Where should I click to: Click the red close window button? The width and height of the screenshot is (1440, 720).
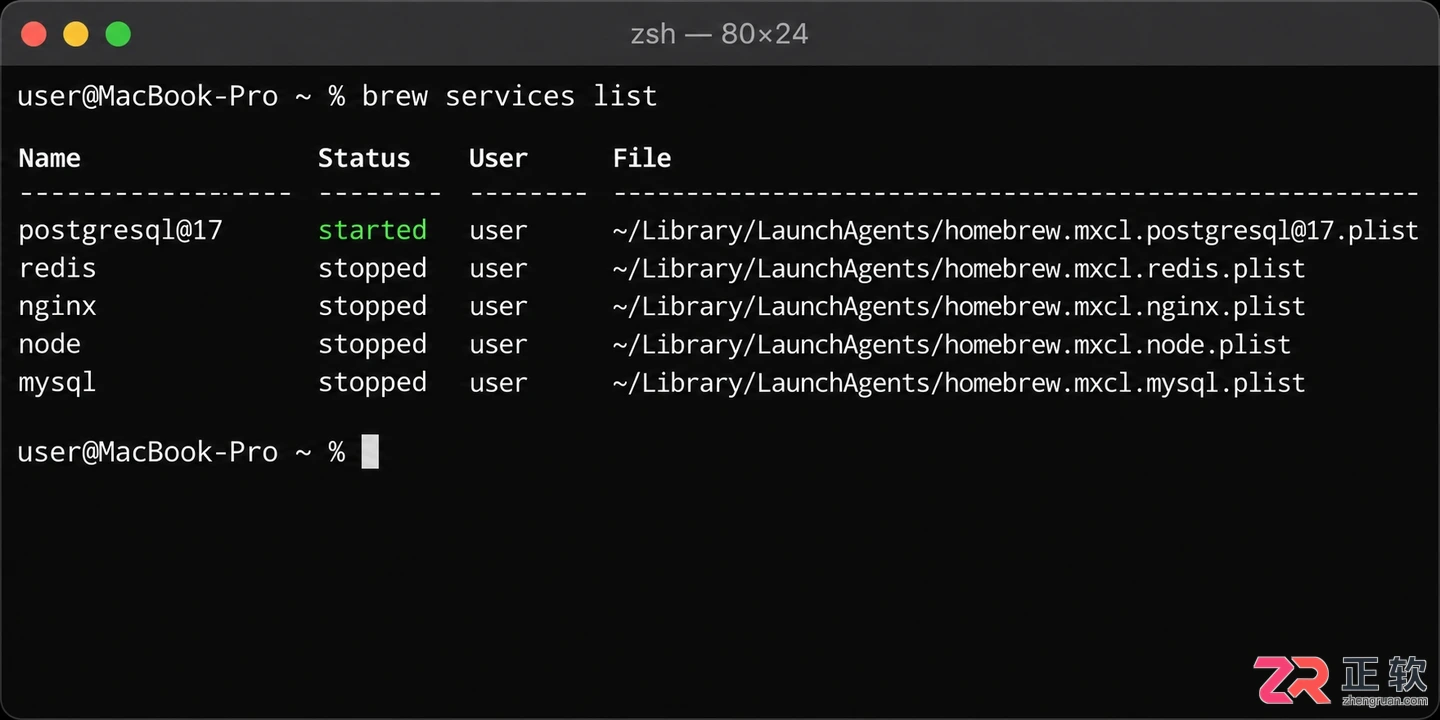(x=34, y=34)
